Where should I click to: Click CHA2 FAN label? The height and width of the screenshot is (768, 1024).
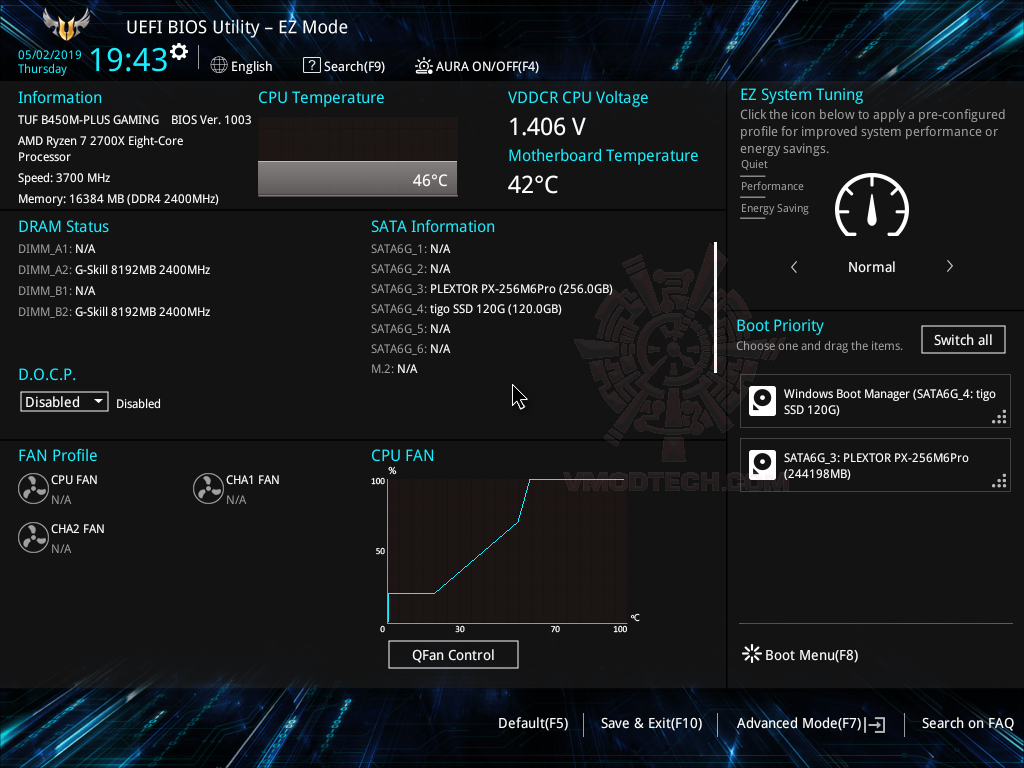point(78,528)
